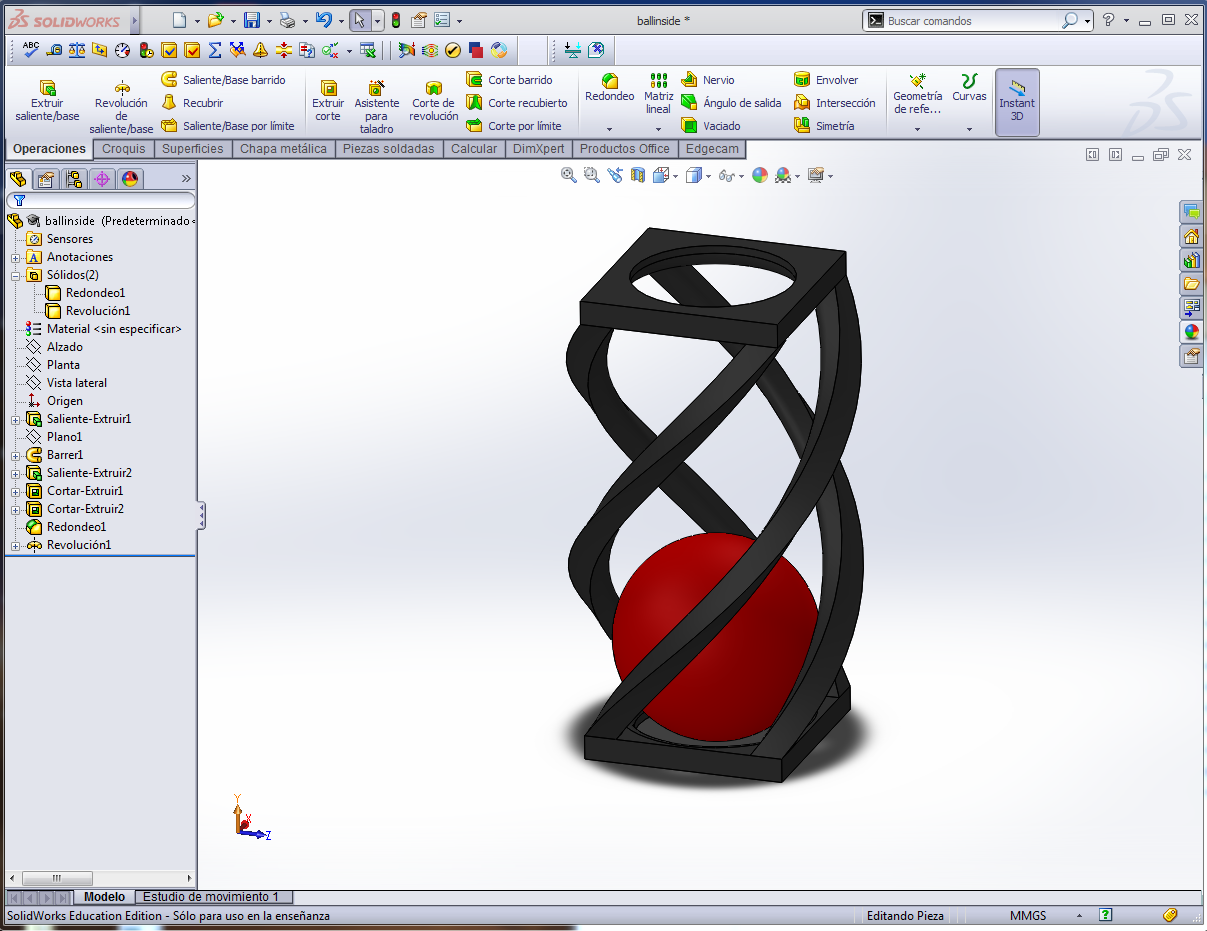1207x931 pixels.
Task: Open Estudio de movimiento 1 tab
Action: pyautogui.click(x=211, y=897)
